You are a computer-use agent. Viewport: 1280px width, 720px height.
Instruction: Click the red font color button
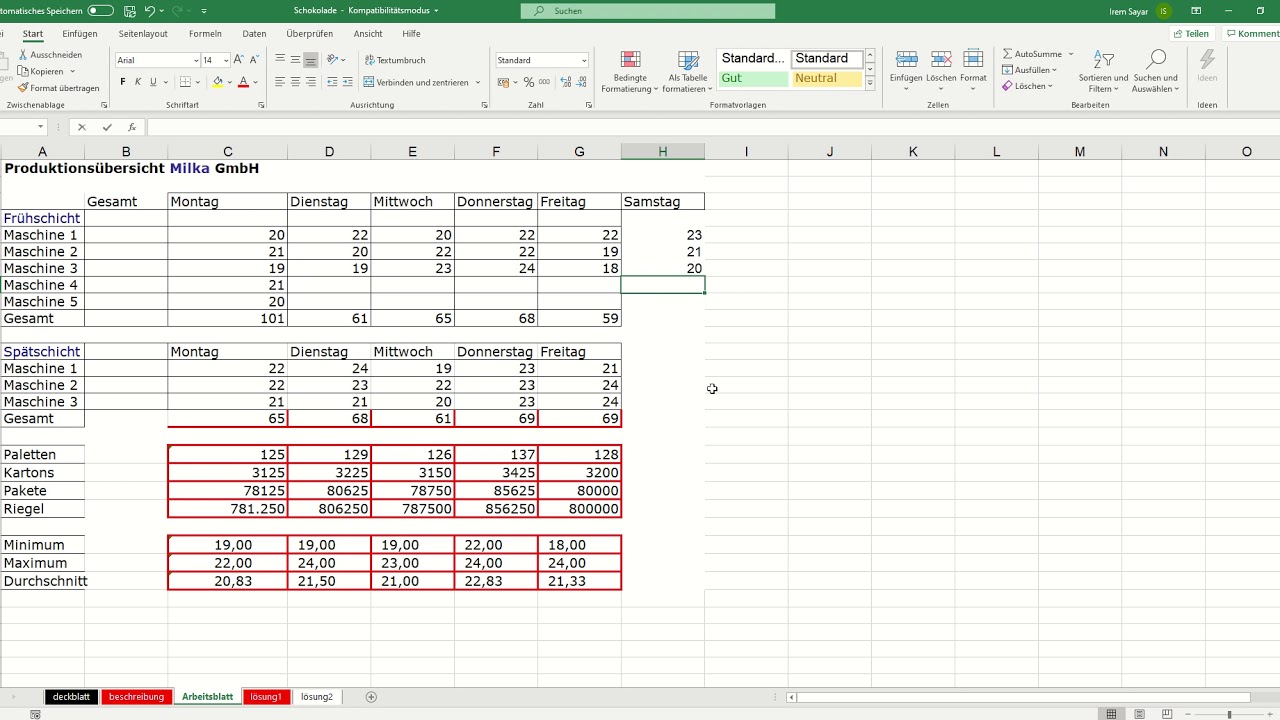[x=243, y=82]
